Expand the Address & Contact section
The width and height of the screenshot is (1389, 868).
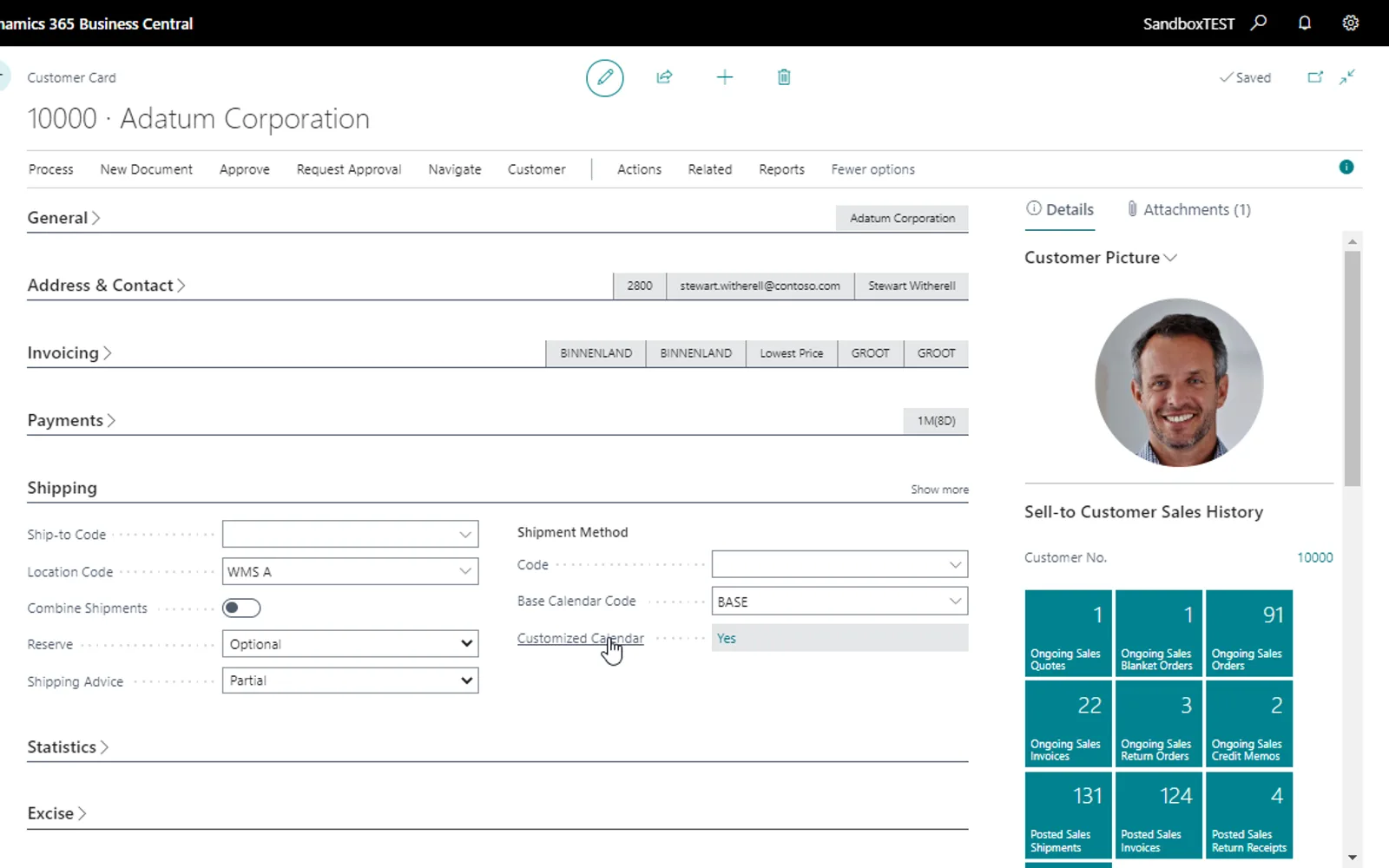click(x=106, y=286)
